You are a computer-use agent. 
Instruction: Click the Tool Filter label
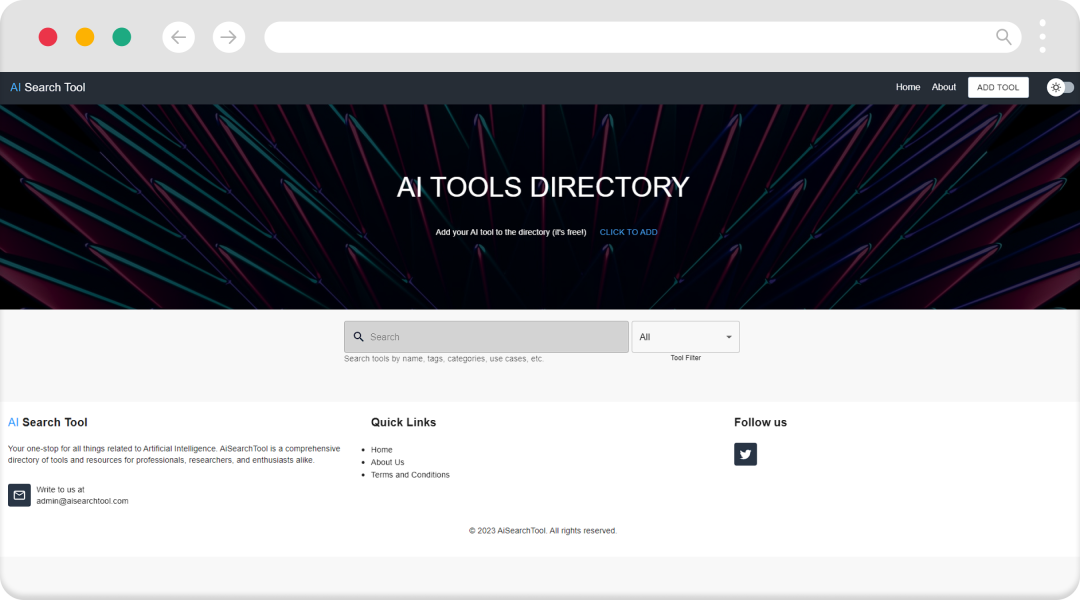[x=685, y=358]
